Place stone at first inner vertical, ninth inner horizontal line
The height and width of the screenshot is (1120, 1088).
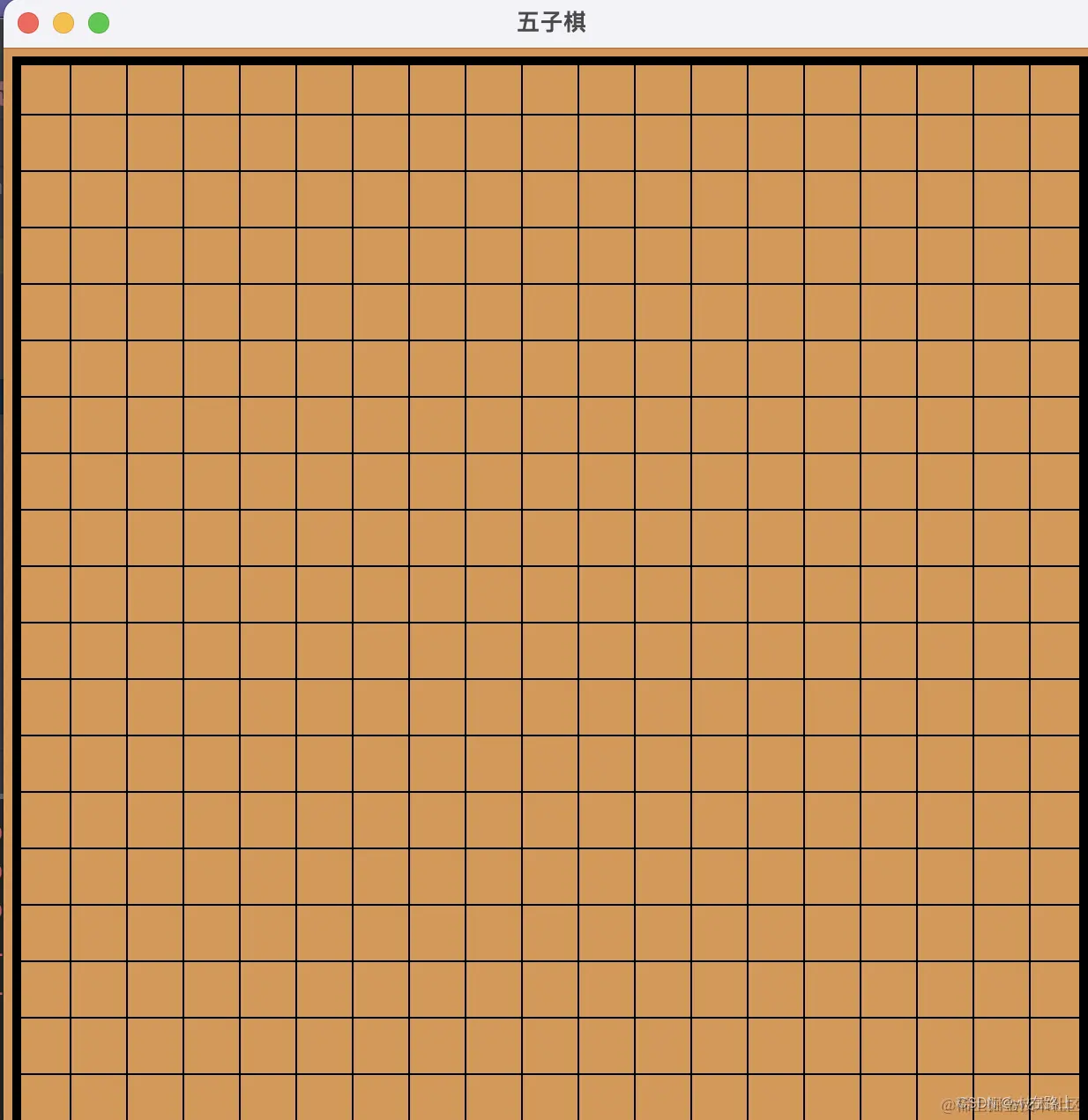(x=71, y=566)
